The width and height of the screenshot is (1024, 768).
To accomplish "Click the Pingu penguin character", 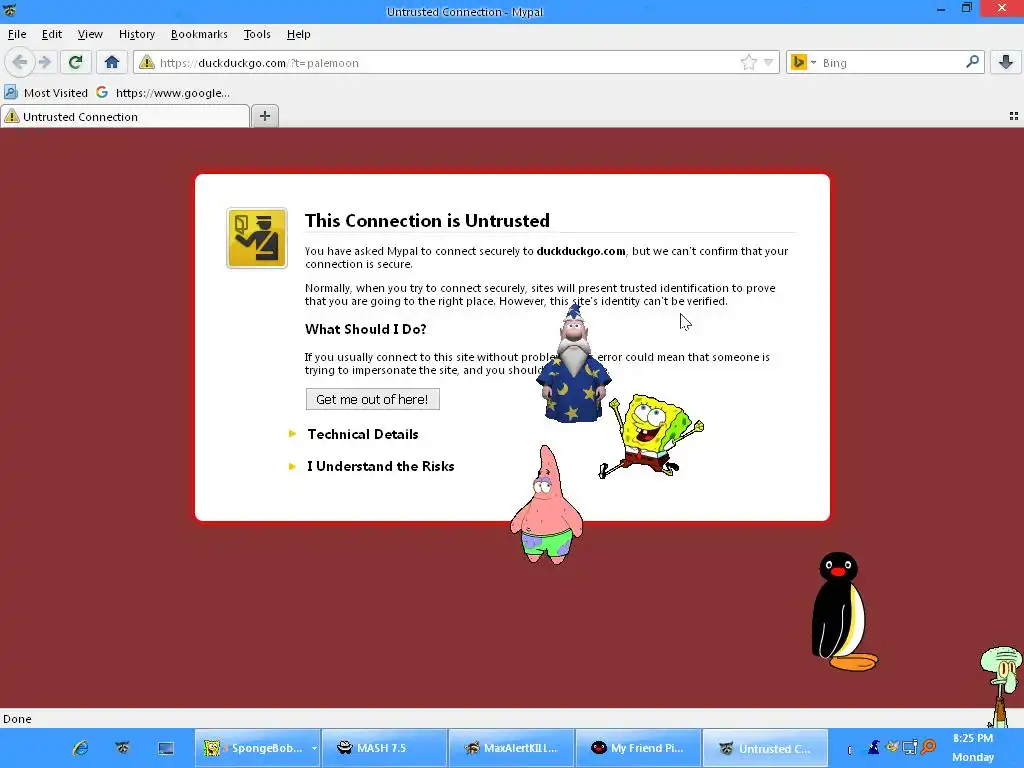I will click(x=842, y=611).
